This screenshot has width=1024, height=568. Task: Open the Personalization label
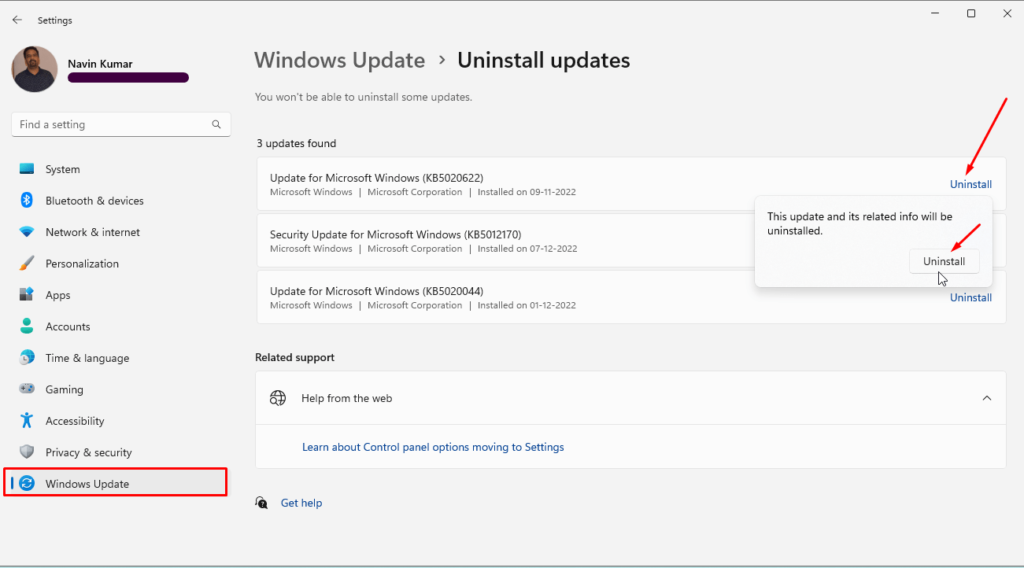tap(82, 264)
